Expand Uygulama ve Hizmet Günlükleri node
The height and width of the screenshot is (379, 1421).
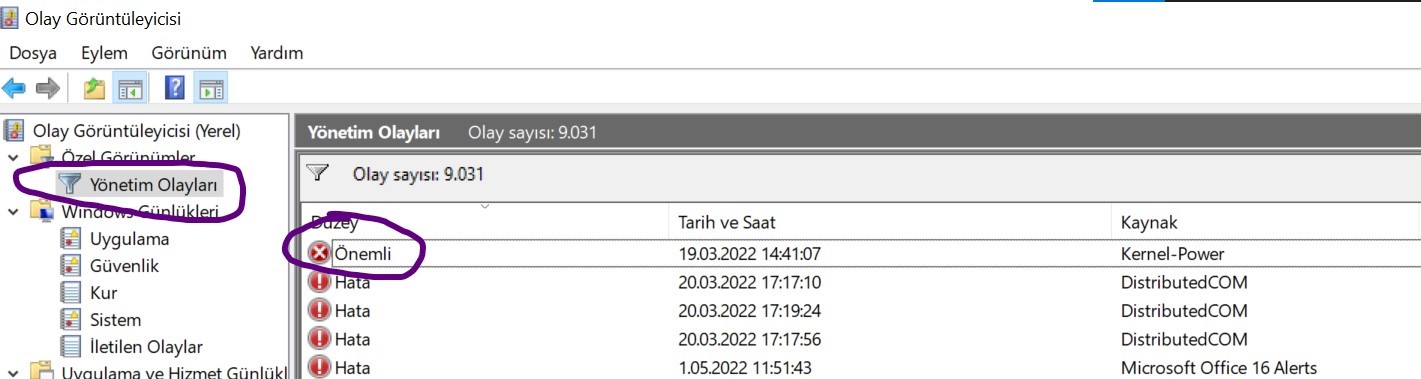pos(13,373)
